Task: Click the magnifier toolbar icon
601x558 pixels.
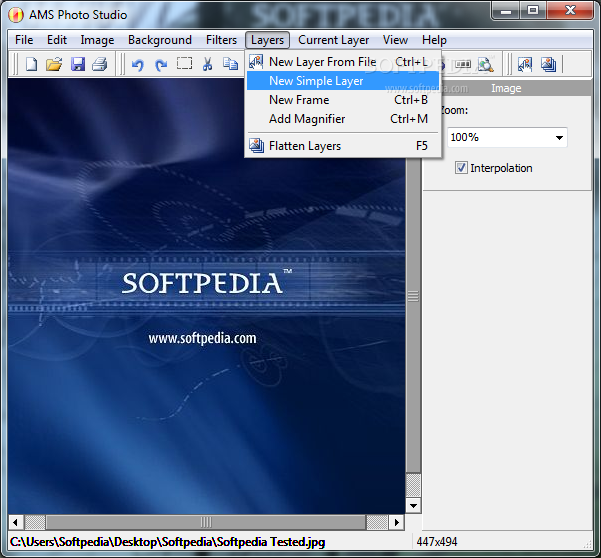Action: [x=486, y=64]
